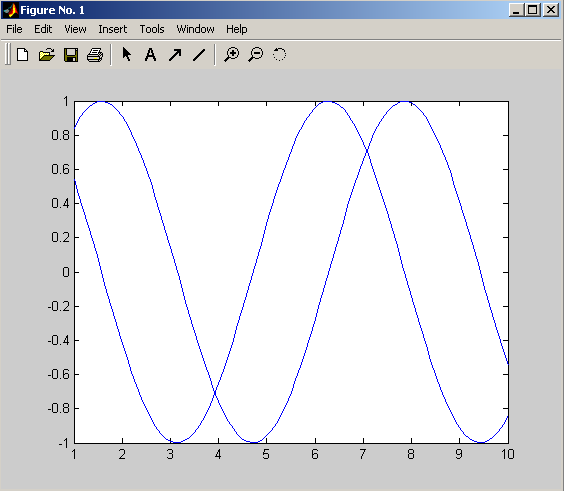Expand the Tools menu
The image size is (564, 491).
click(x=152, y=29)
